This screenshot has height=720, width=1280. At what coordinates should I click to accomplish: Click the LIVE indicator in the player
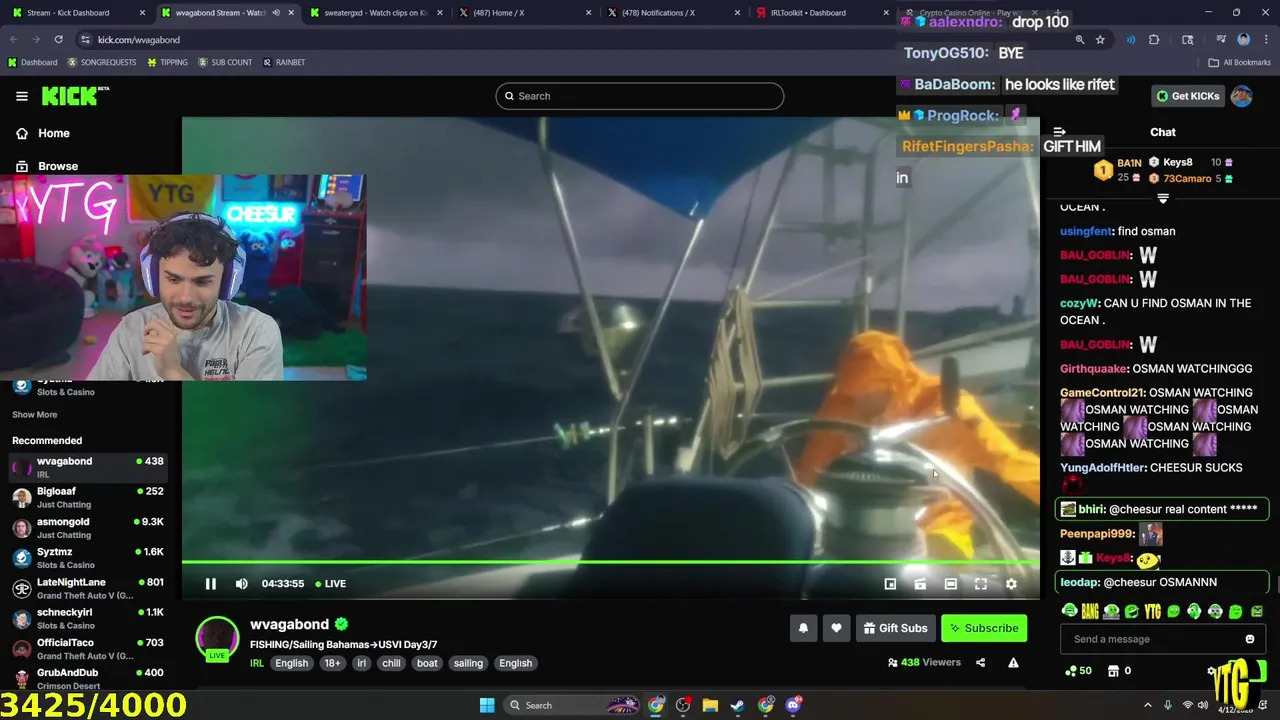click(331, 584)
